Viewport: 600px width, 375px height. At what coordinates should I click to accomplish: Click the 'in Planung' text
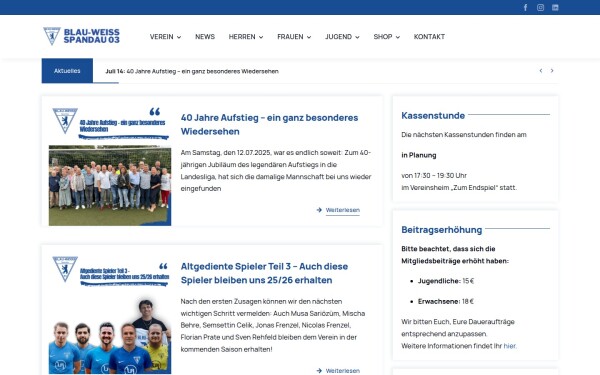click(x=419, y=155)
